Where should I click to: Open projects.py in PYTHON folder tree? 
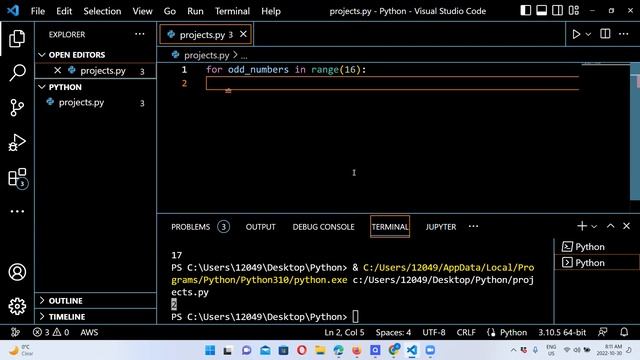click(x=81, y=102)
